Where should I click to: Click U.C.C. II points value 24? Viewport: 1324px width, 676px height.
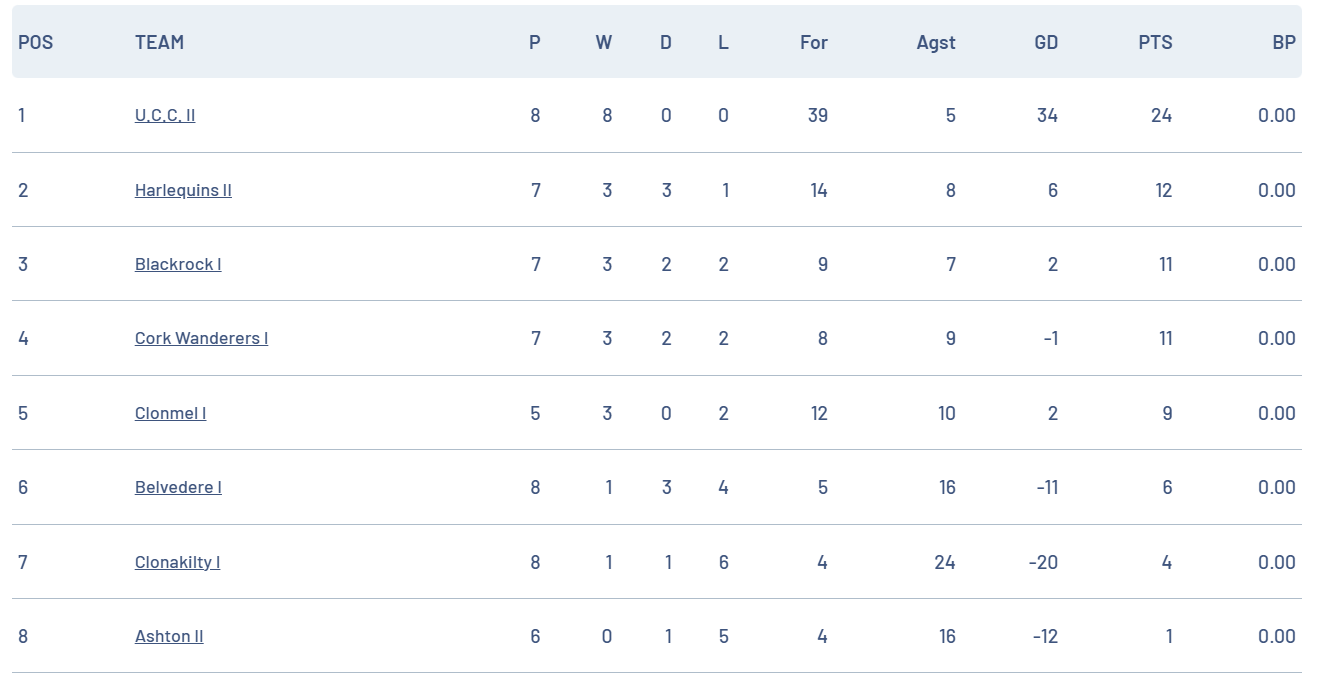(1161, 115)
